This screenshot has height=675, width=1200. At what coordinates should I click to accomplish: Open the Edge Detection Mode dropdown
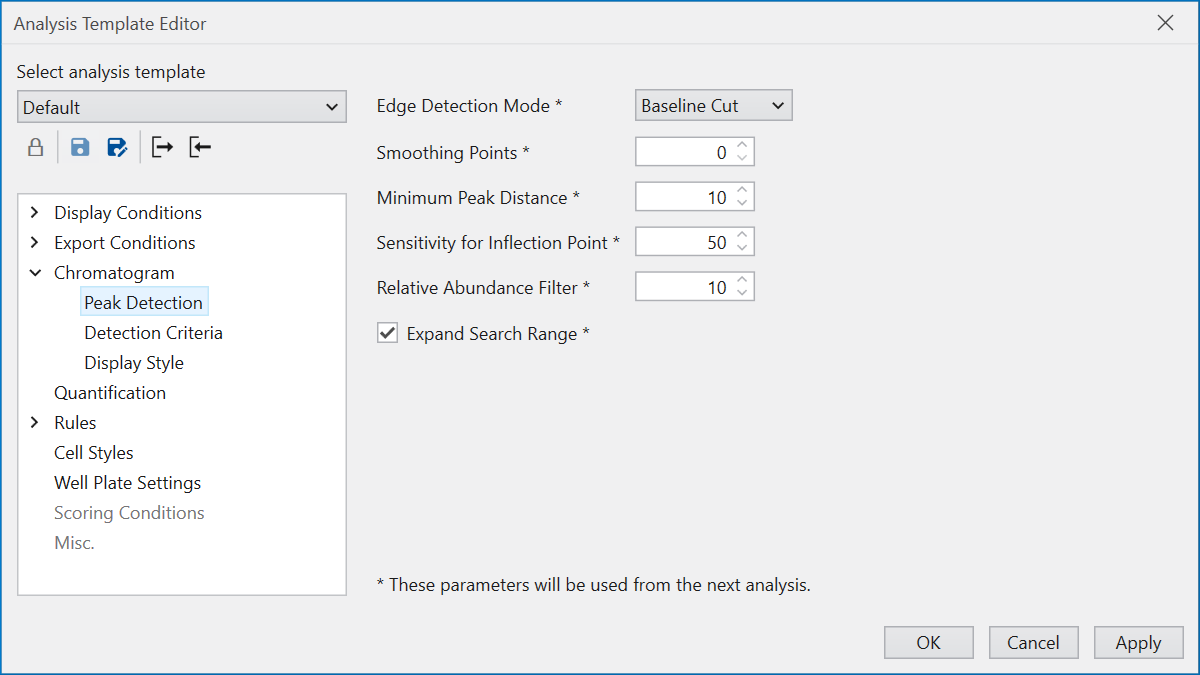pos(713,106)
